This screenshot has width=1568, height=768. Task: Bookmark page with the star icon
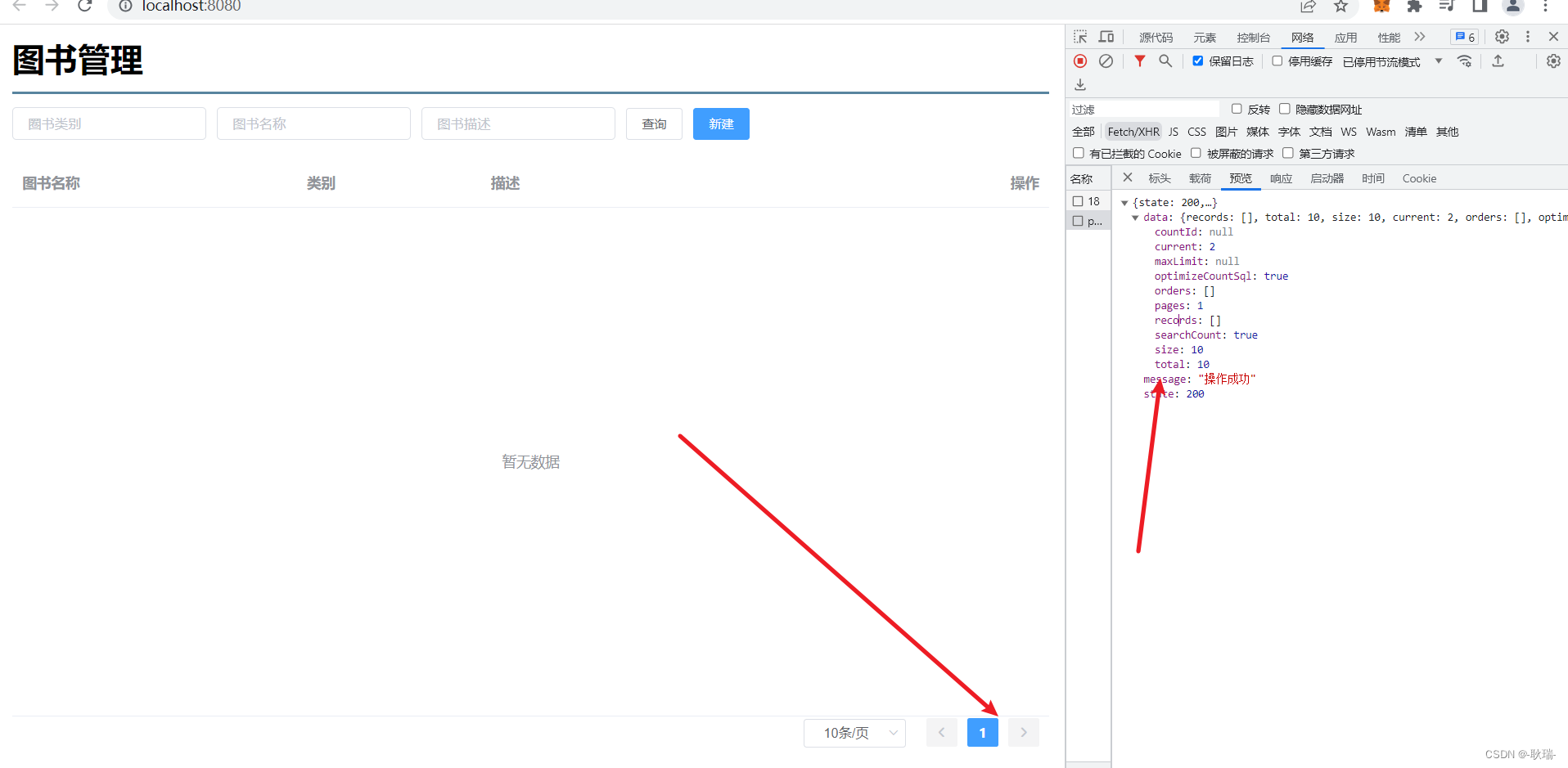(1340, 7)
